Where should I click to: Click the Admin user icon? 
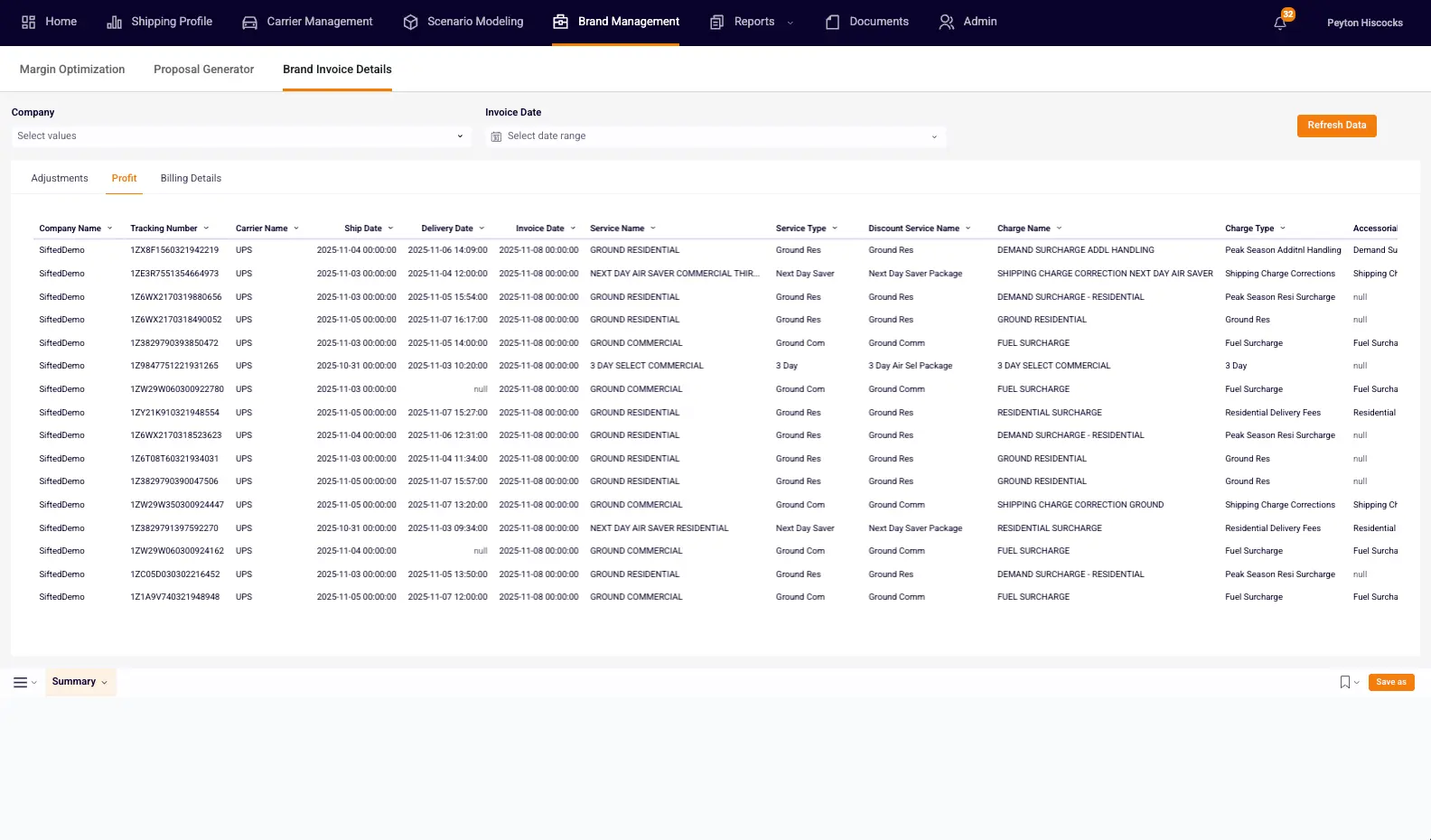click(x=946, y=22)
